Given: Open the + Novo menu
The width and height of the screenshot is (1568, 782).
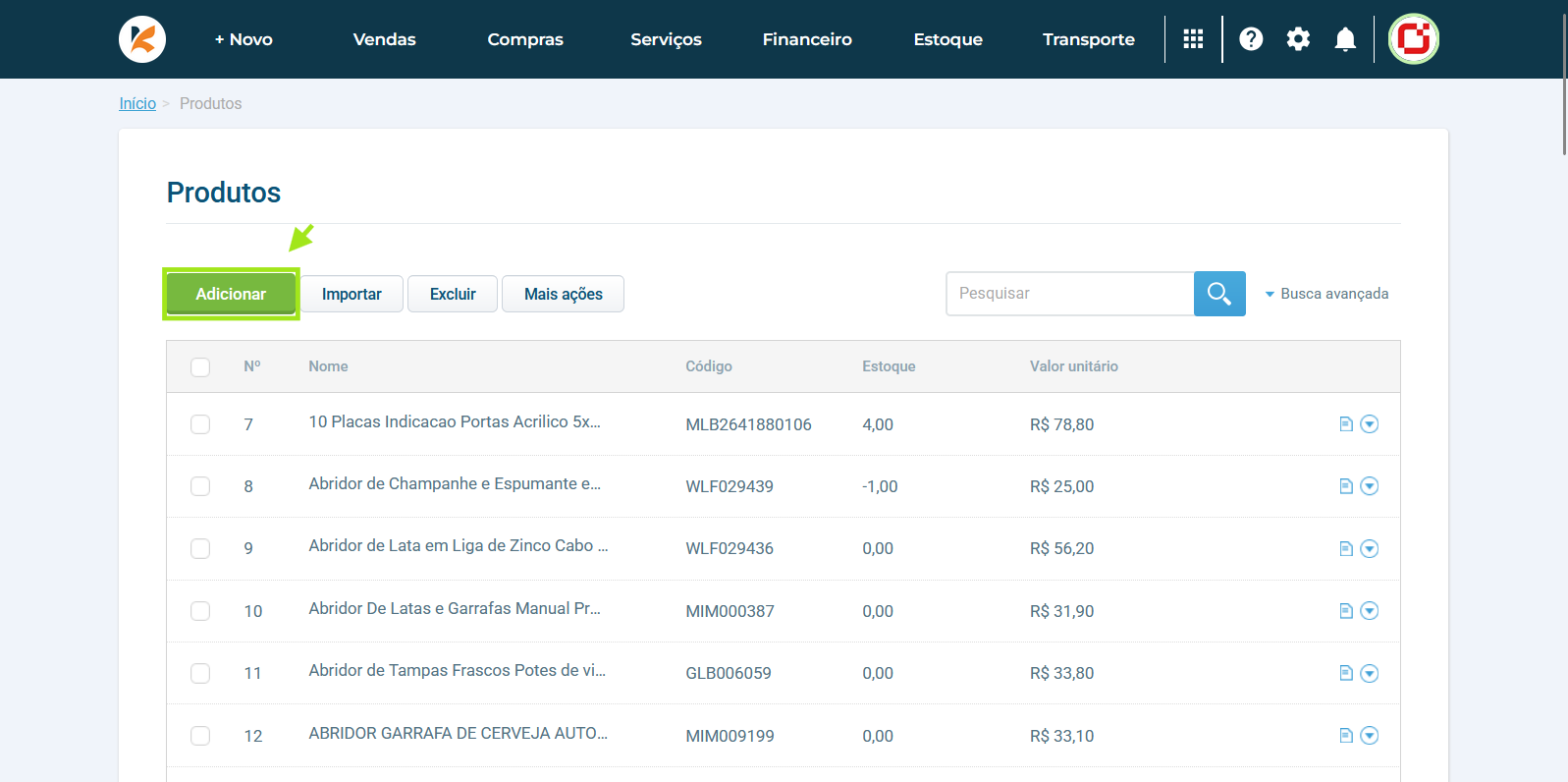Looking at the screenshot, I should (x=243, y=39).
